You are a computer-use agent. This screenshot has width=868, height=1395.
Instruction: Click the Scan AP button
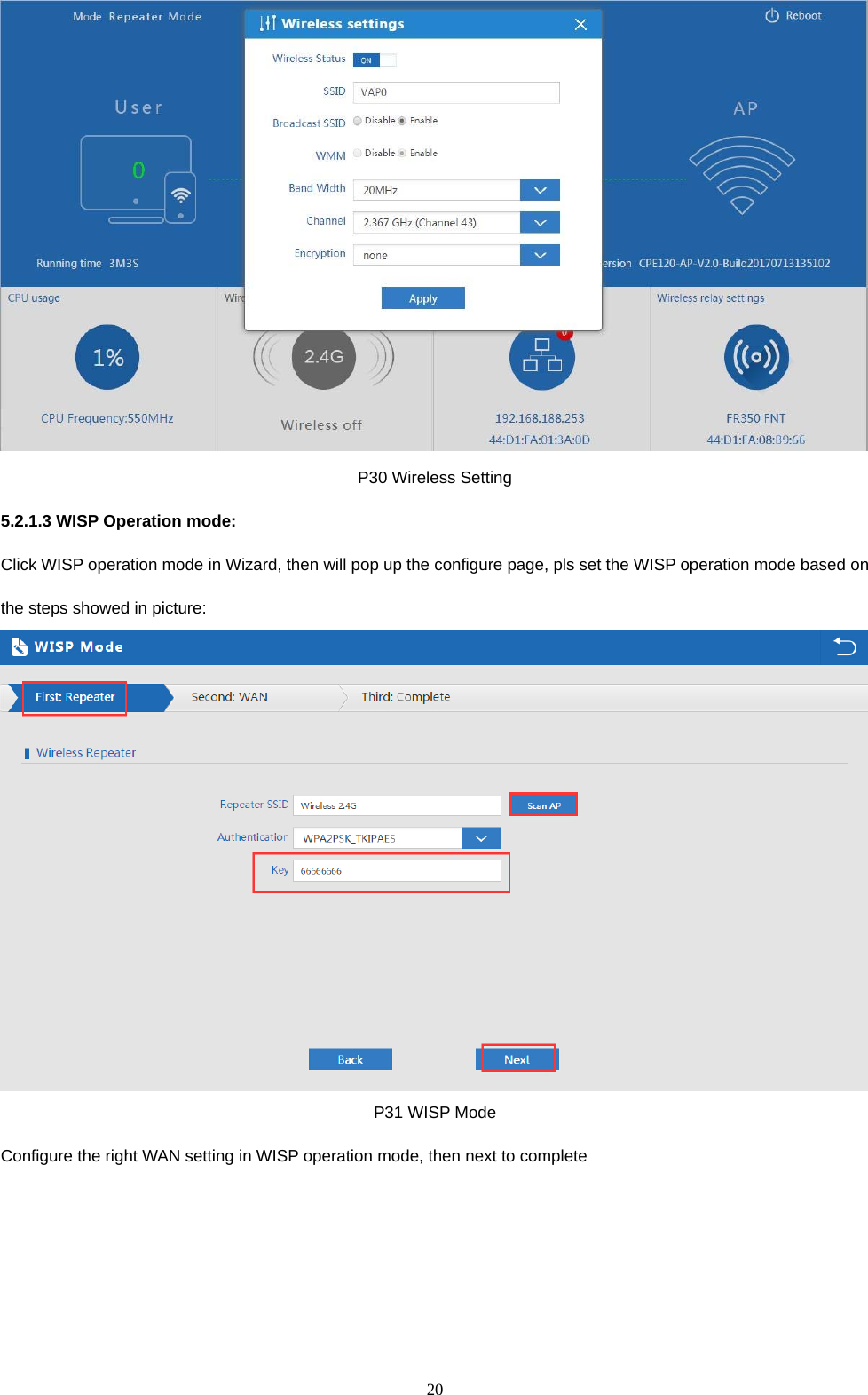[544, 805]
